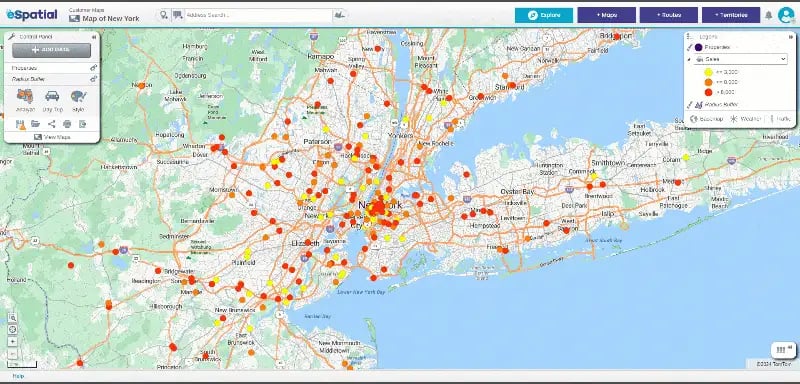The height and width of the screenshot is (384, 800).
Task: Open the Map of New York title
Action: (x=111, y=19)
